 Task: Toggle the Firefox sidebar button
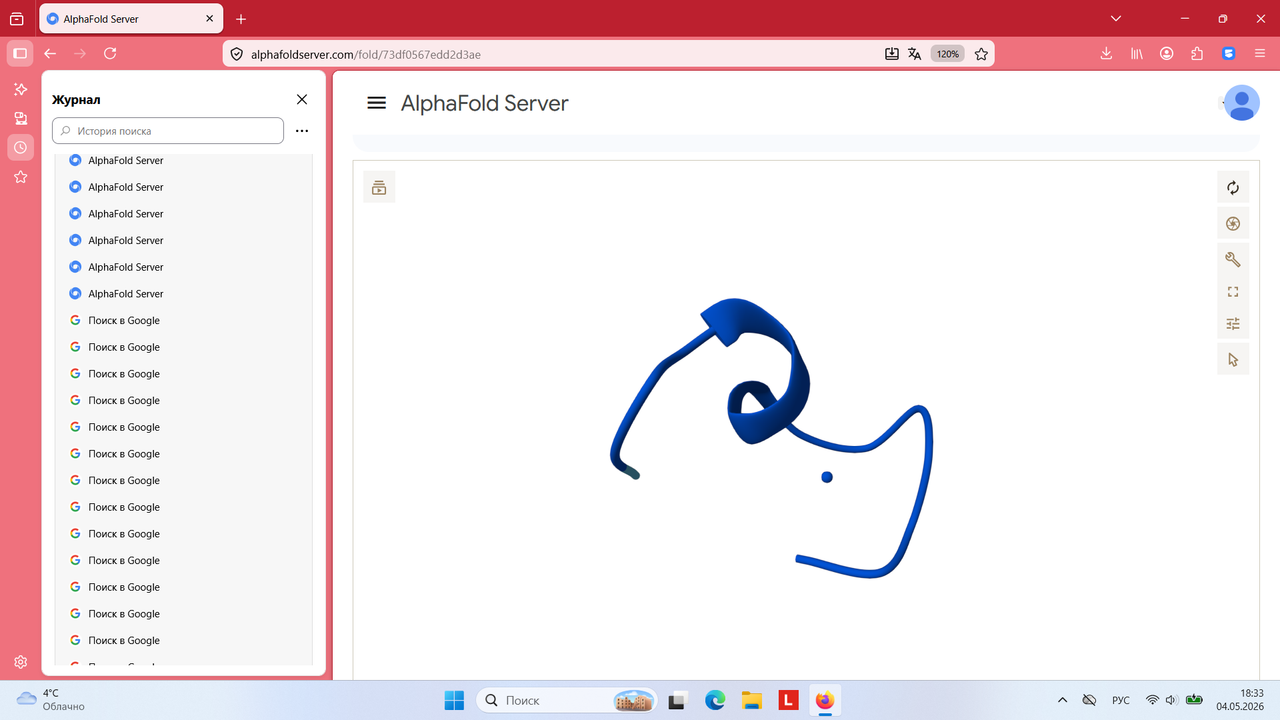20,54
